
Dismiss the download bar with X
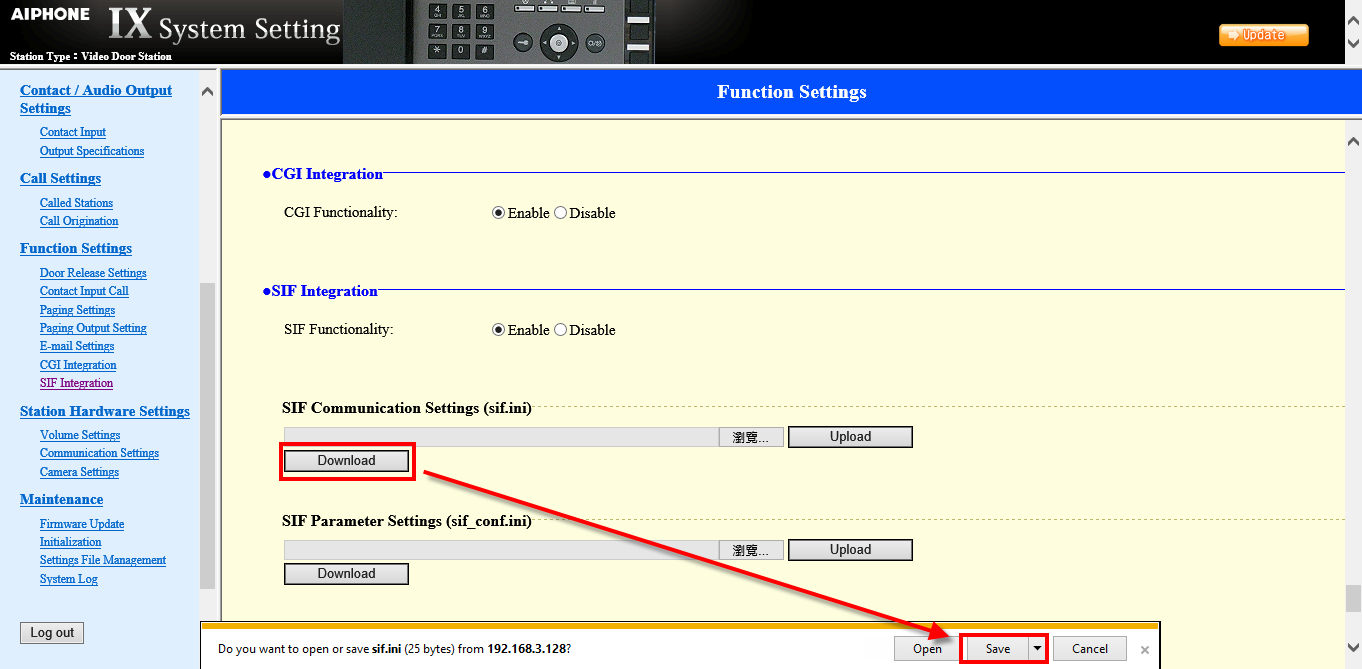point(1145,650)
